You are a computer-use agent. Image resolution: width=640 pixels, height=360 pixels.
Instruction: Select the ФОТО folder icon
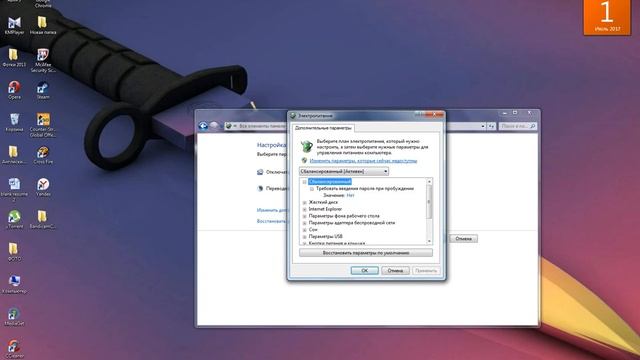[x=14, y=252]
